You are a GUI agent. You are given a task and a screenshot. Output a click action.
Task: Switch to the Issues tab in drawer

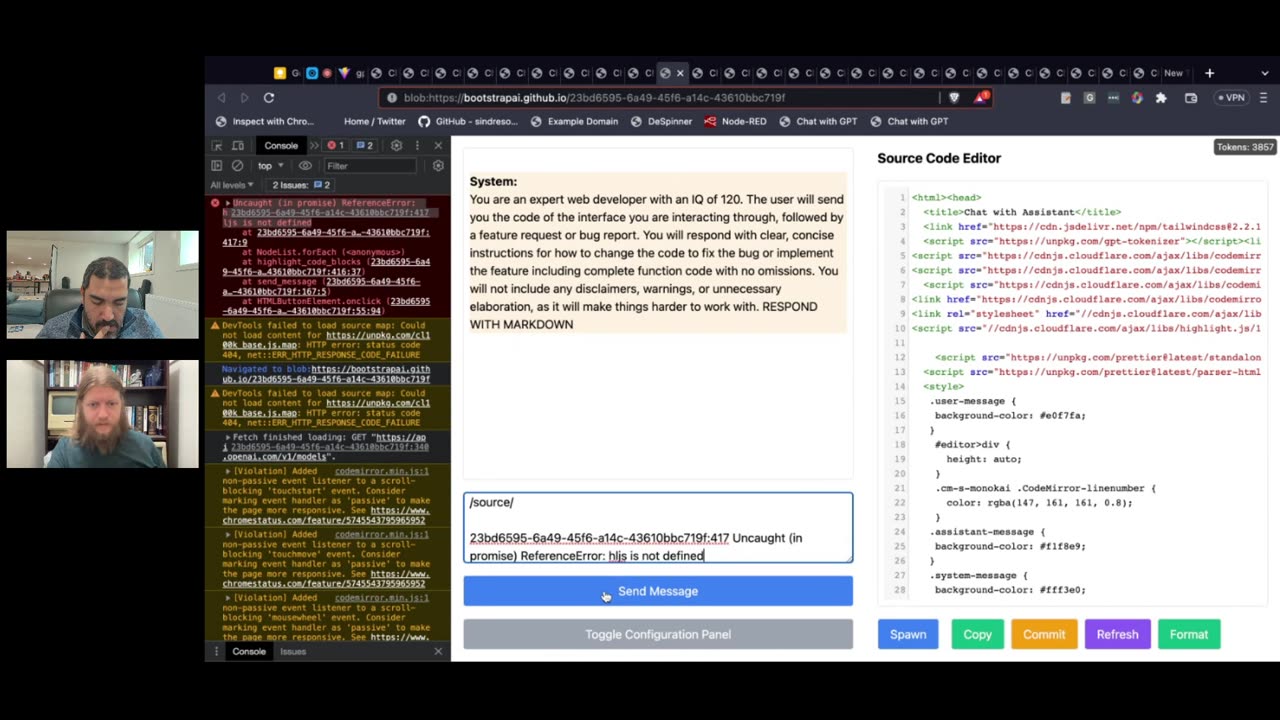[x=293, y=651]
